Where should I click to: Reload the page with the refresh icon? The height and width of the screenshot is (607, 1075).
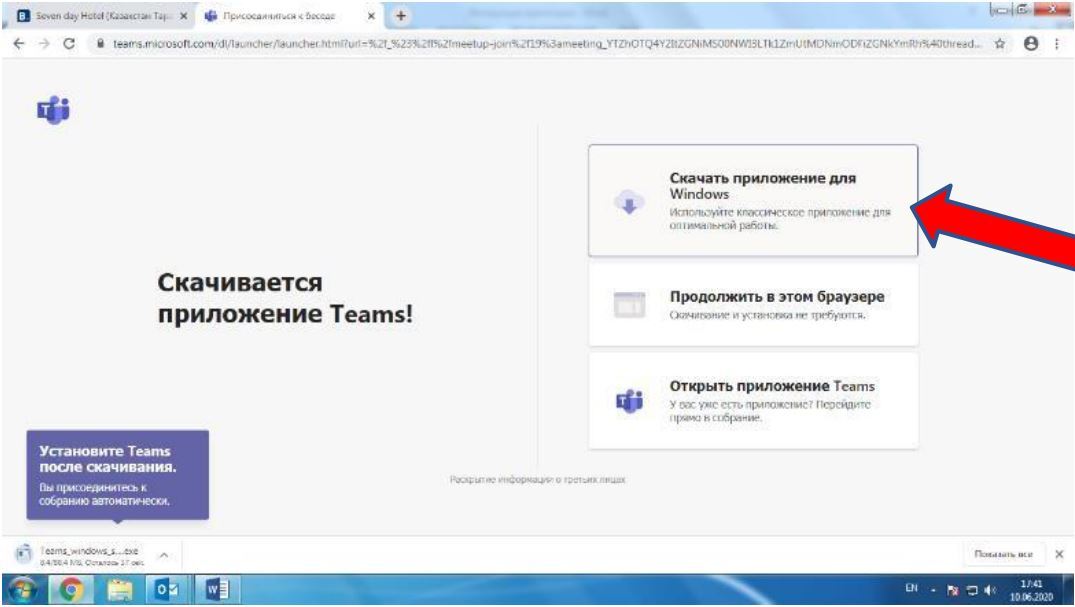click(69, 43)
